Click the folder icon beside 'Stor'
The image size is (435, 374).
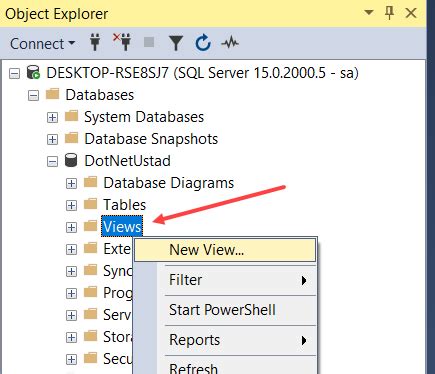90,336
